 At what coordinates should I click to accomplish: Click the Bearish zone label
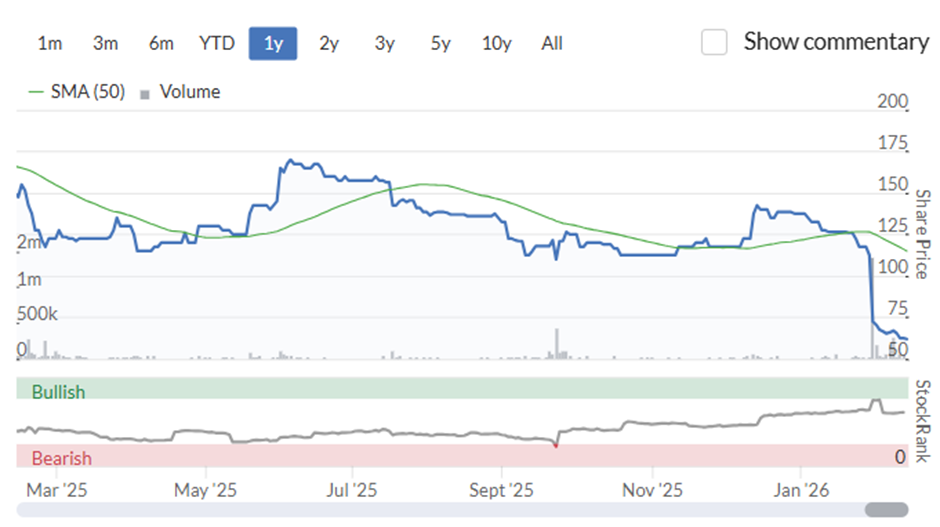pos(62,458)
